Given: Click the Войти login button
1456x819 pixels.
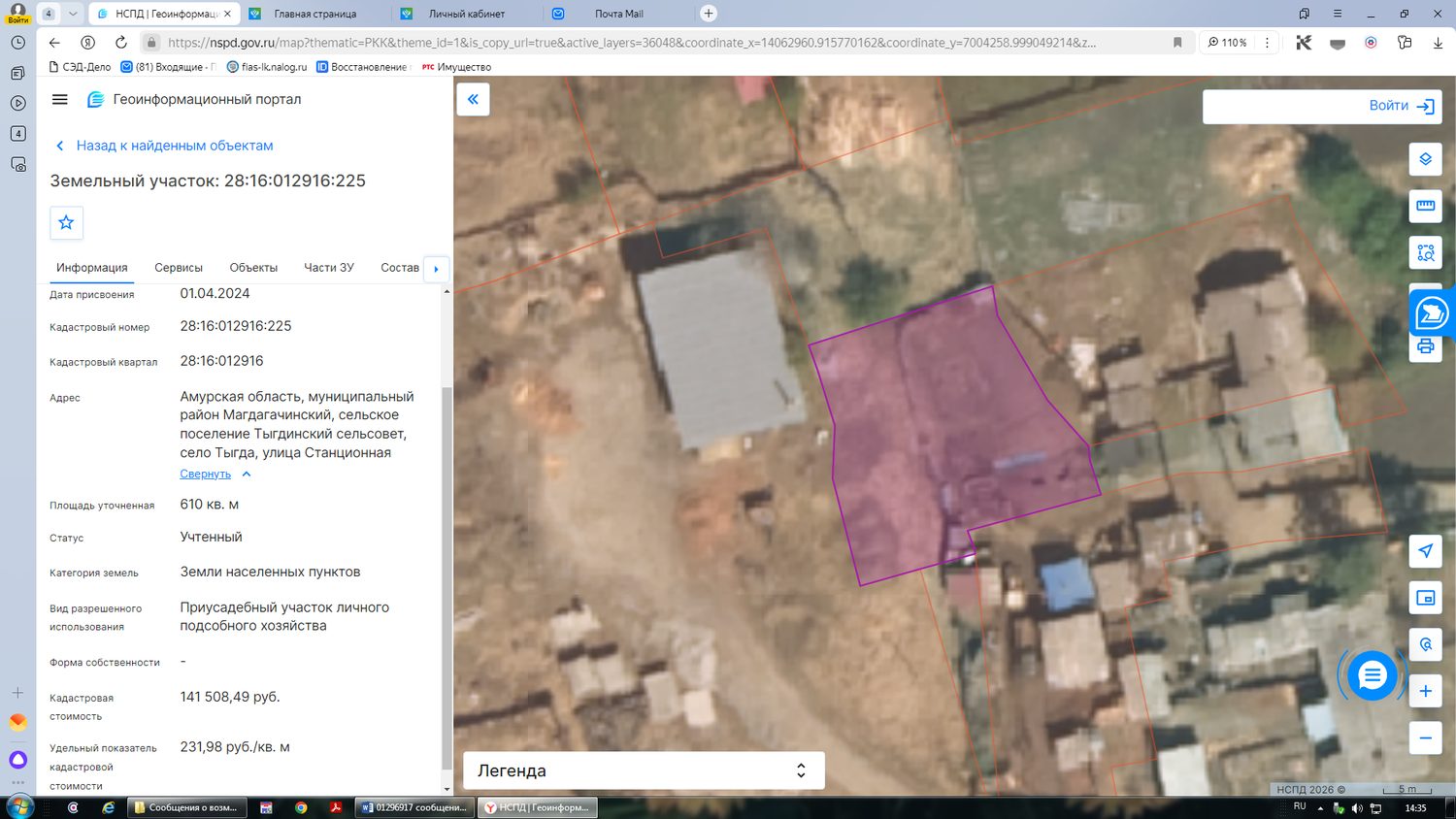Looking at the screenshot, I should click(1402, 106).
